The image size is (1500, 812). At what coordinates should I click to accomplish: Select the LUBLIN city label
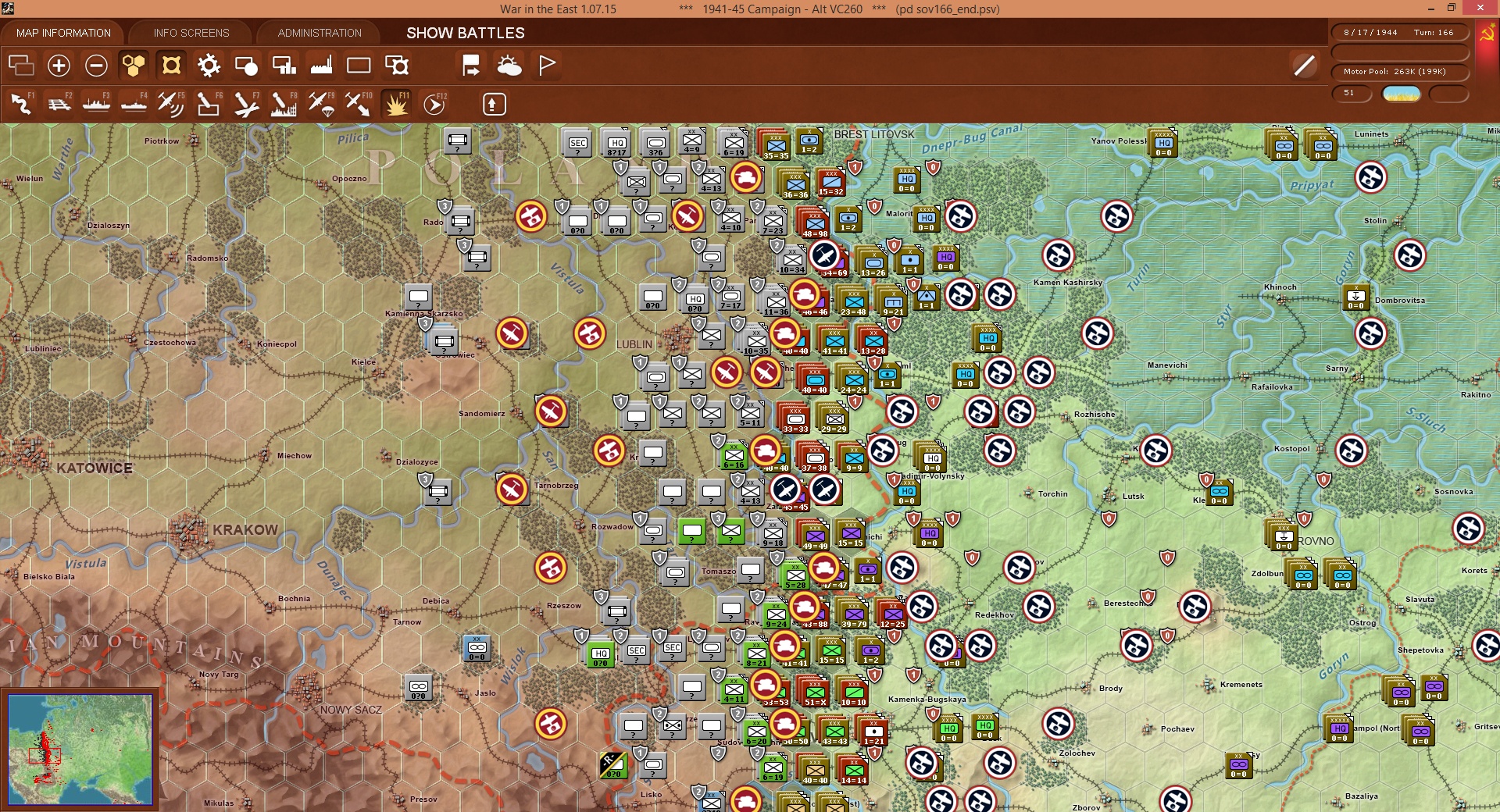[x=634, y=344]
